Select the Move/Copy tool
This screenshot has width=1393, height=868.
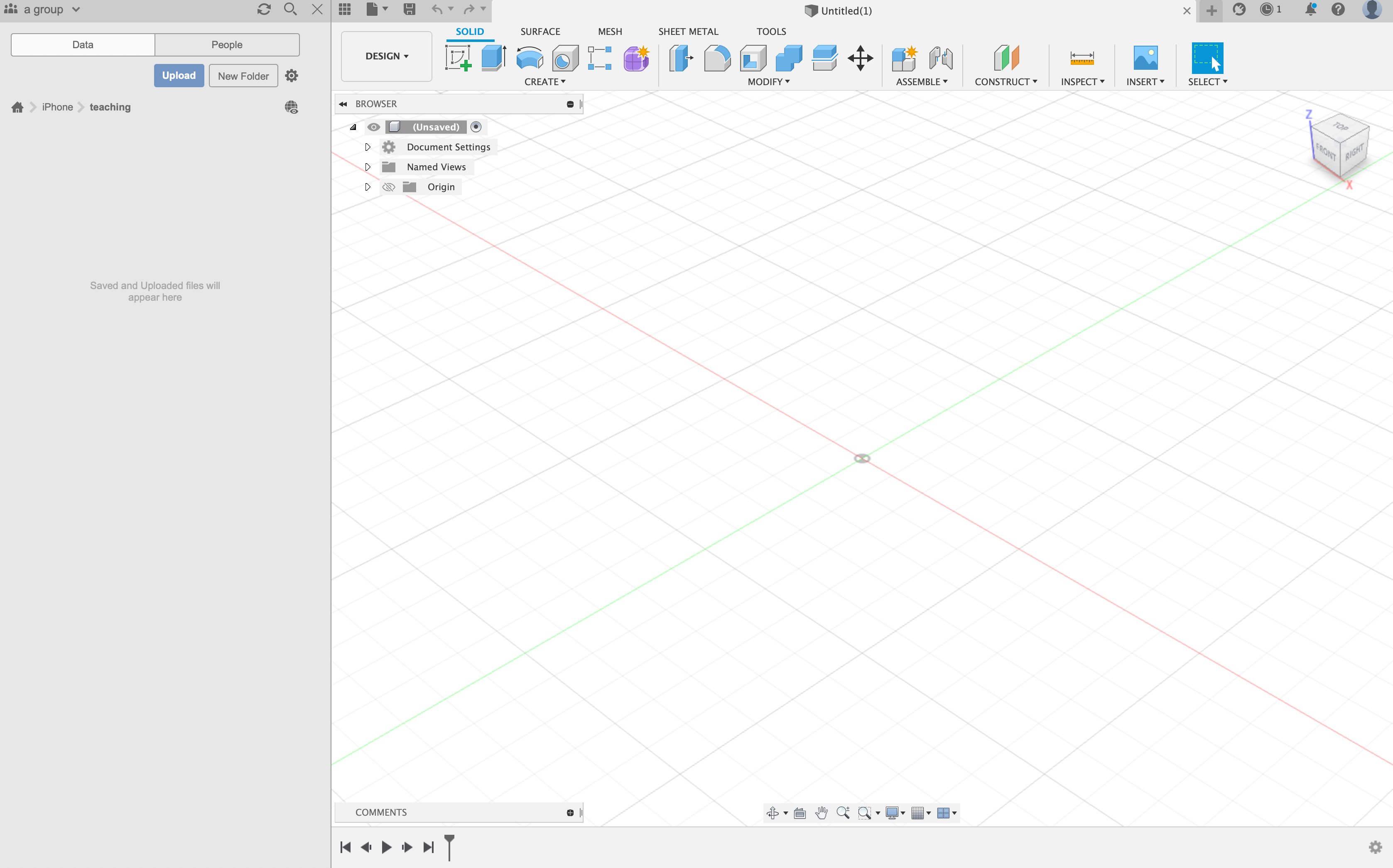click(x=861, y=58)
